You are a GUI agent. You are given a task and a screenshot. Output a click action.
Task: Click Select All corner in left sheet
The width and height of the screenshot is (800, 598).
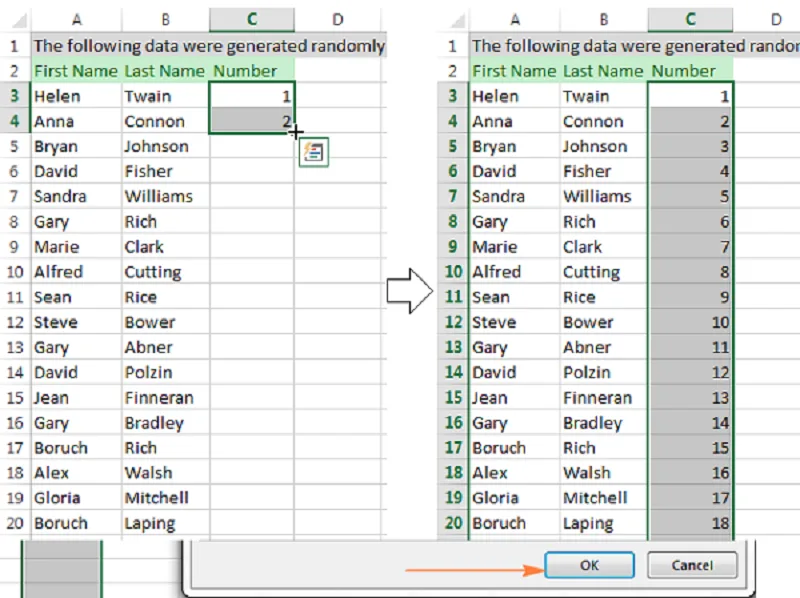coord(17,20)
